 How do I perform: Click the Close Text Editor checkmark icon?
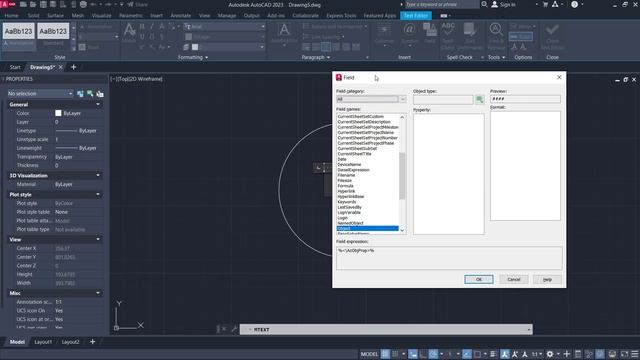click(552, 30)
